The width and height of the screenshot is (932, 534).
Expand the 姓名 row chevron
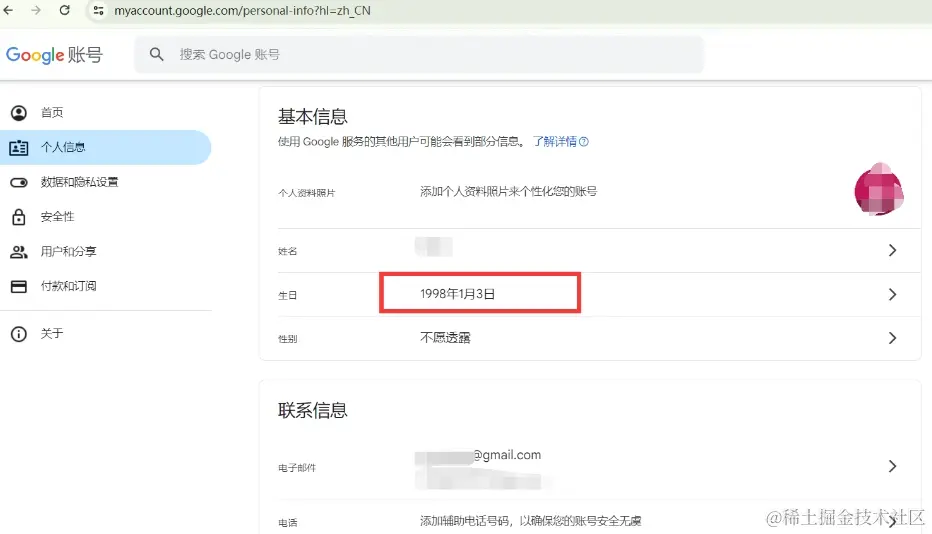892,250
